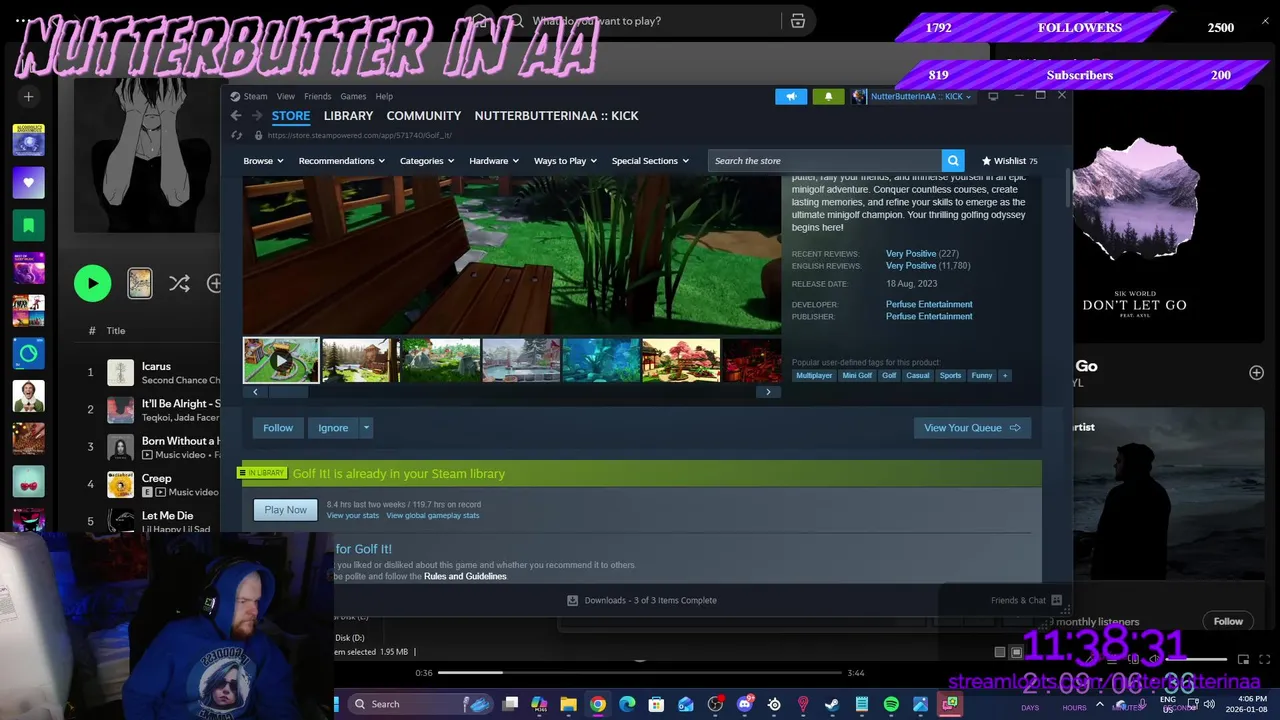1280x720 pixels.
Task: Enter Steam Big Picture mode icon
Action: 993,96
